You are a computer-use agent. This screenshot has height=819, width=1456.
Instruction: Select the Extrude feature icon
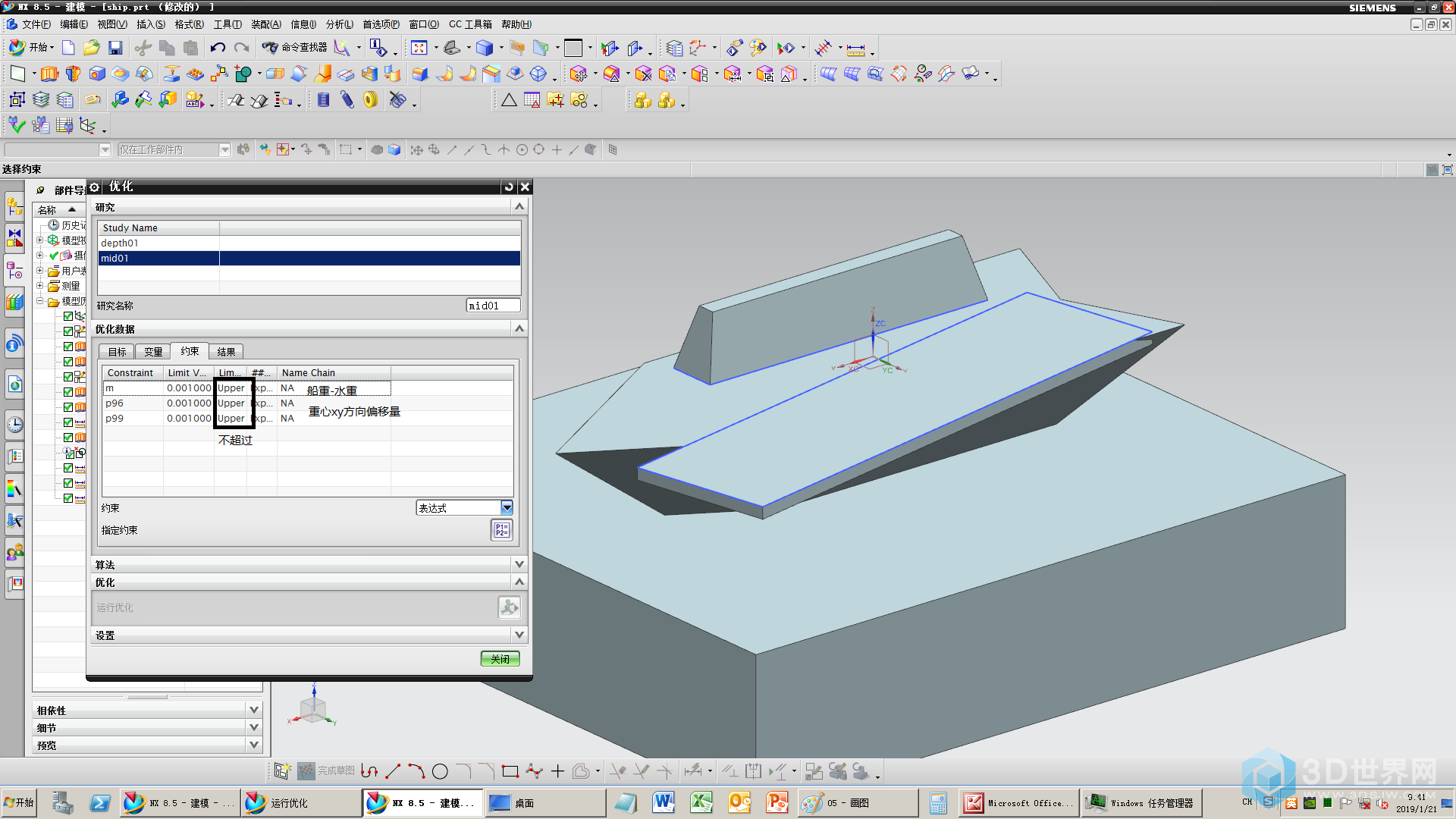(49, 74)
